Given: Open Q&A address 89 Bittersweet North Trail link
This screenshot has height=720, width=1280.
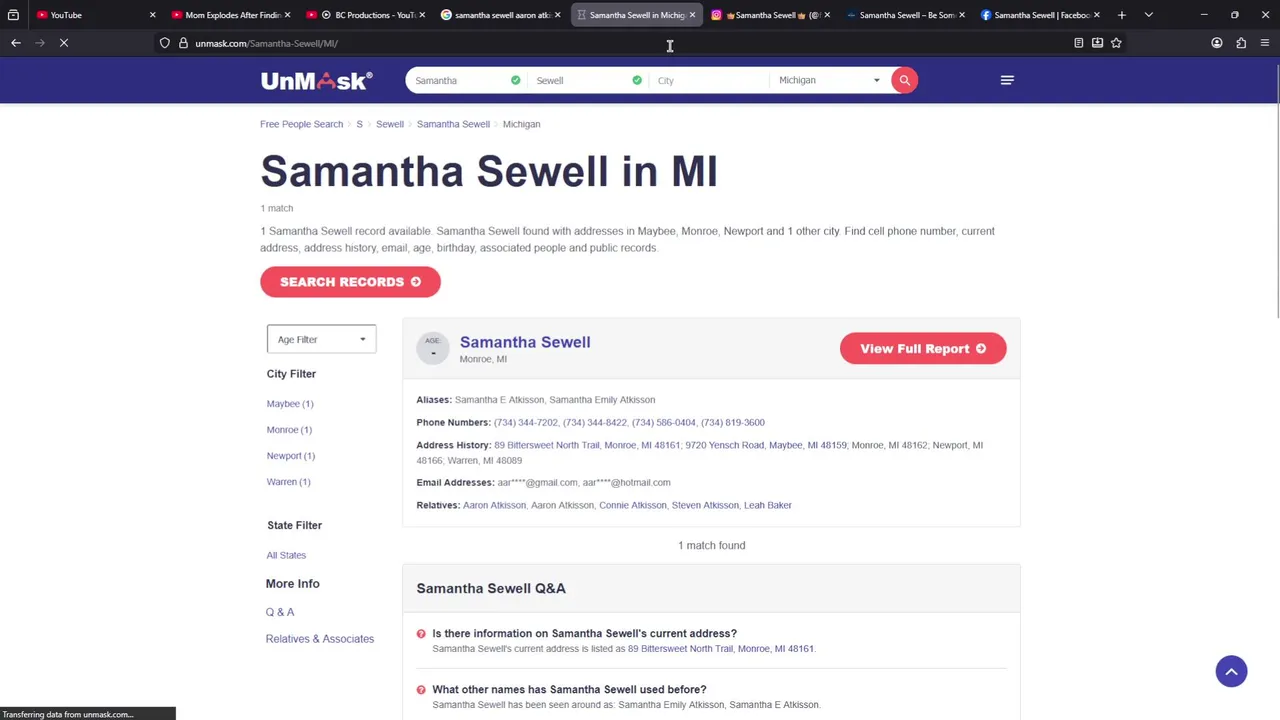Looking at the screenshot, I should pyautogui.click(x=721, y=648).
